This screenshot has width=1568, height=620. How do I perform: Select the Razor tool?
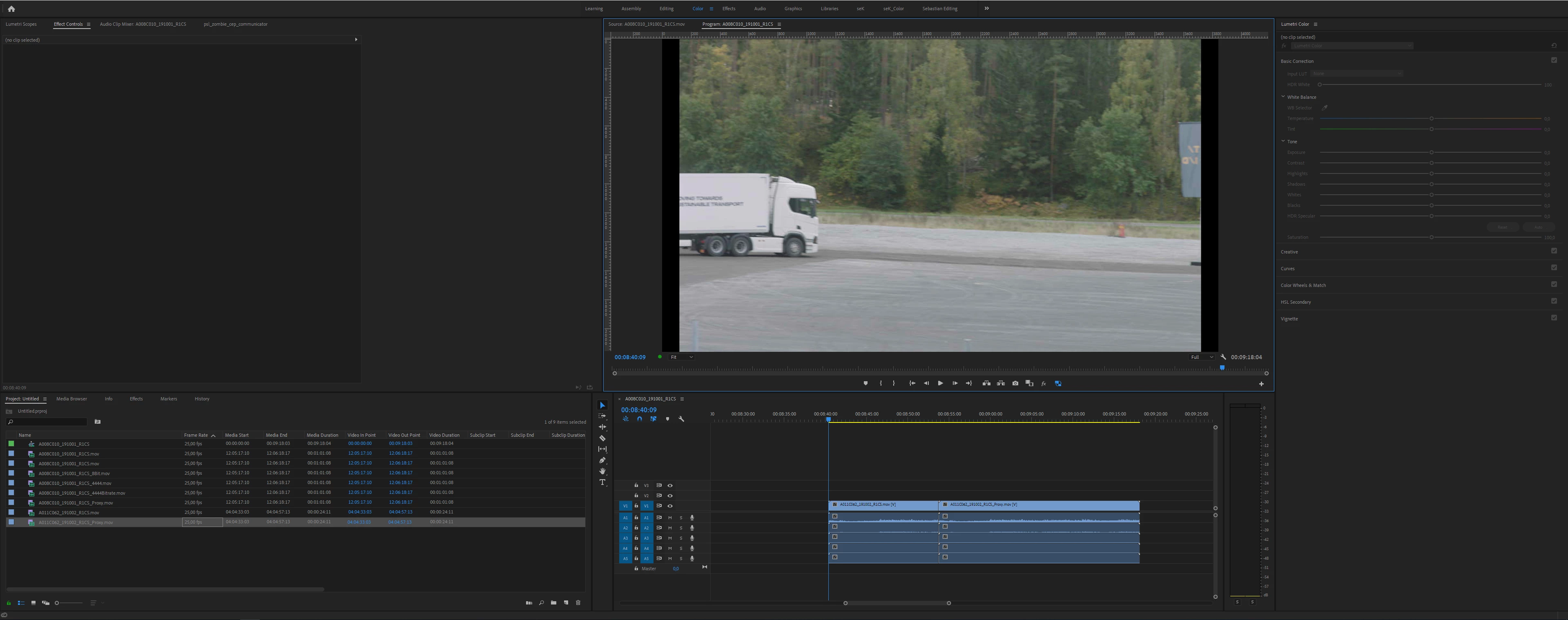(x=602, y=438)
